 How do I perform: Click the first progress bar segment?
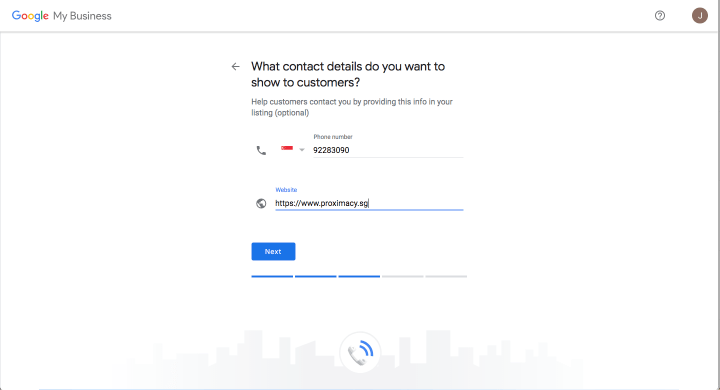click(x=272, y=277)
